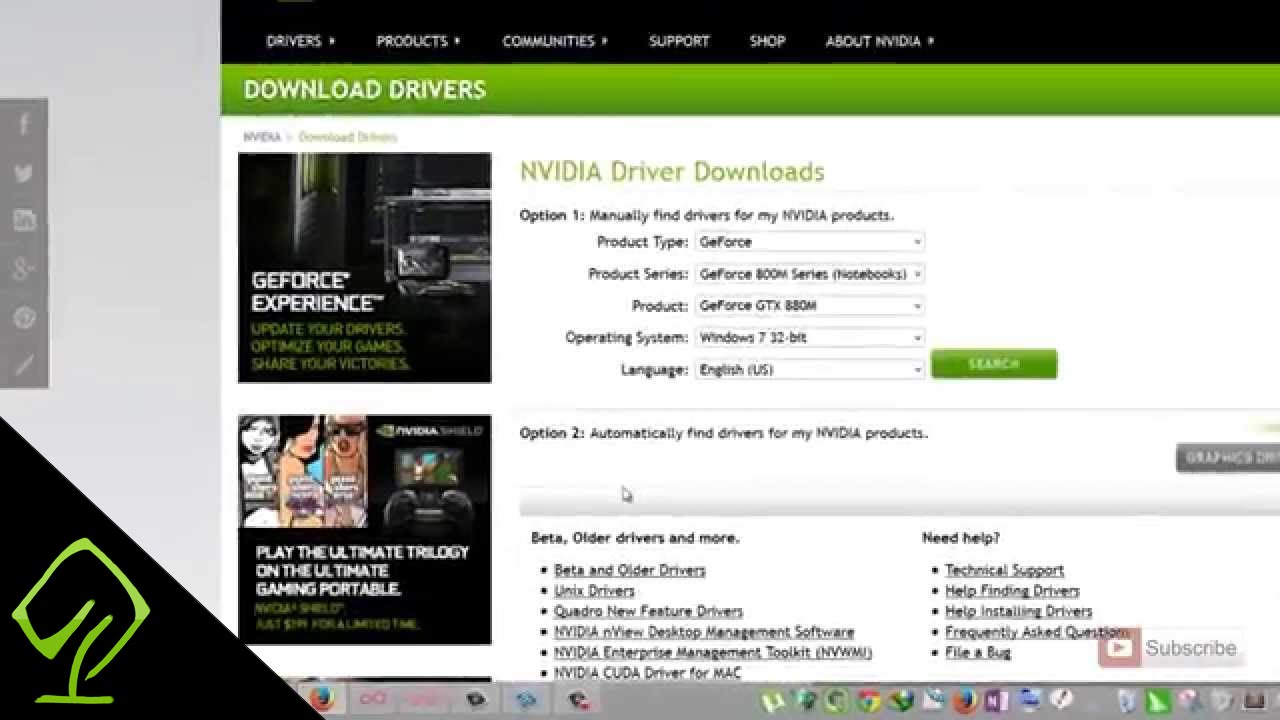Change the Operating System dropdown
This screenshot has height=720, width=1280.
click(x=810, y=338)
